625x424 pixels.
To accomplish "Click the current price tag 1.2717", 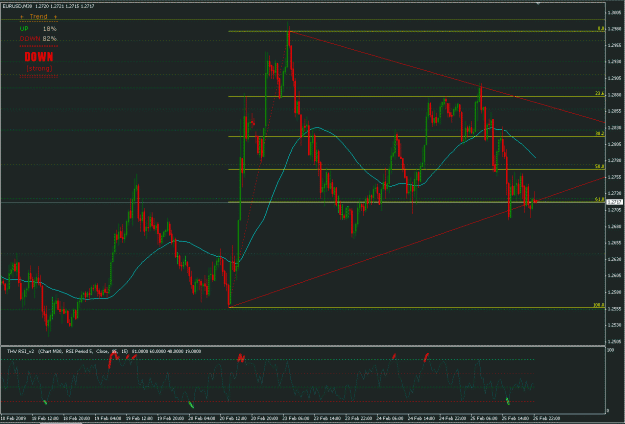I will 615,202.
